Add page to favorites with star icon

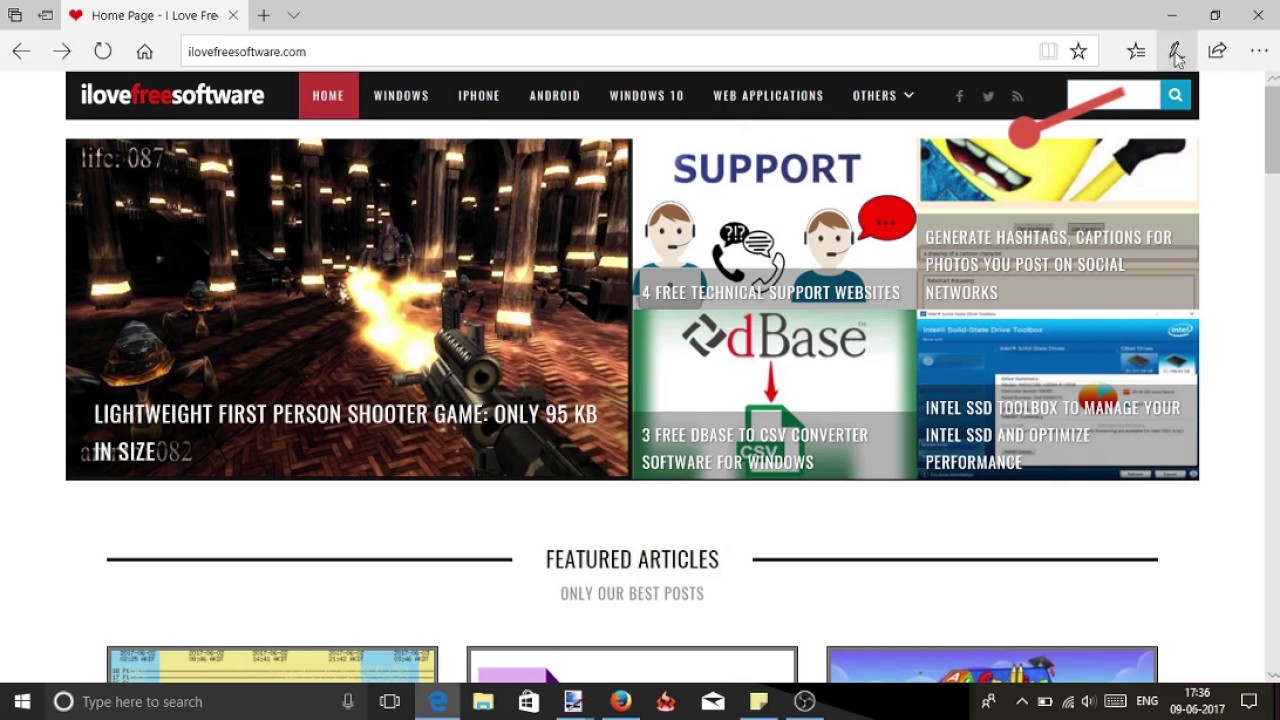pos(1078,51)
